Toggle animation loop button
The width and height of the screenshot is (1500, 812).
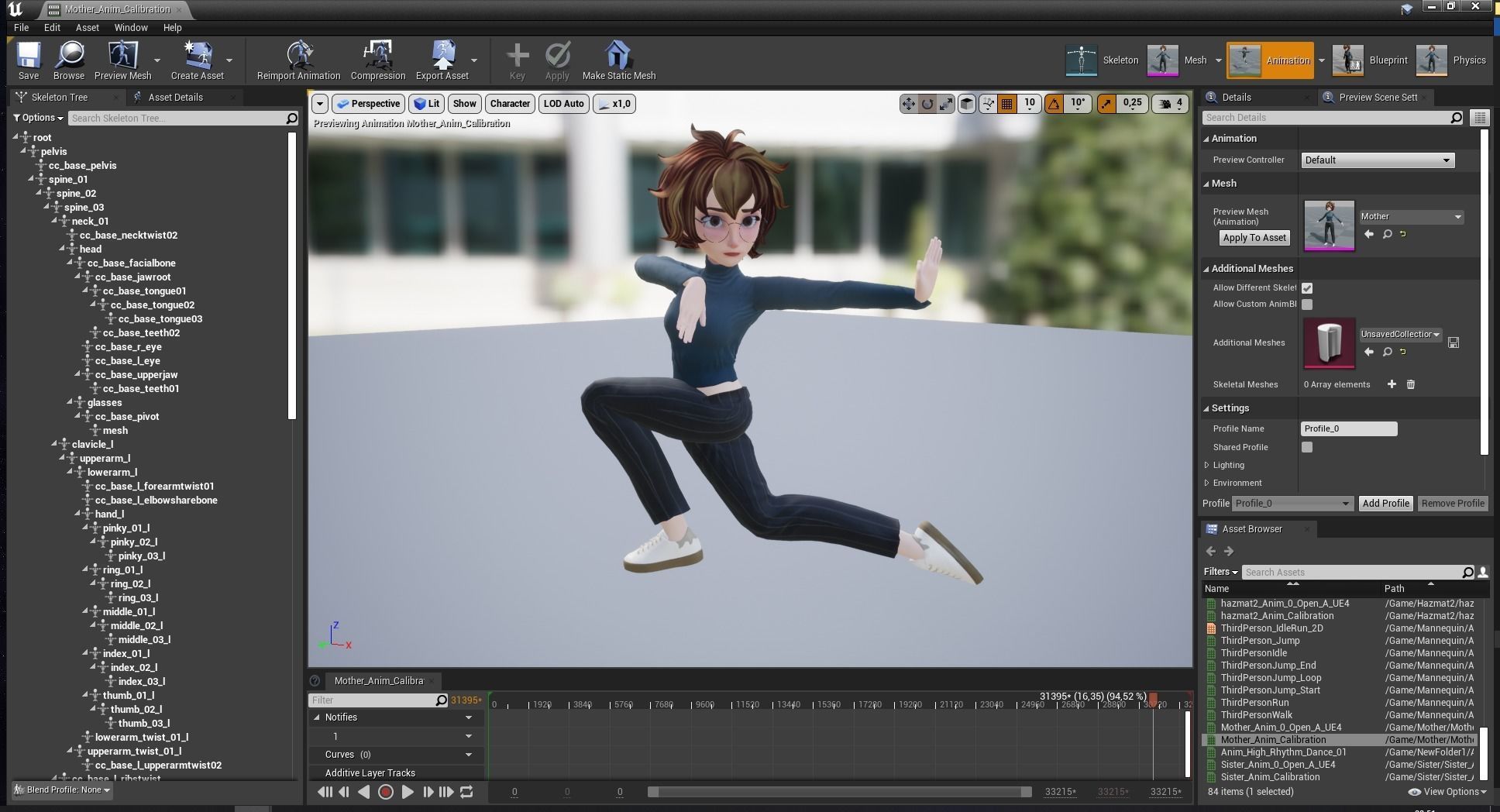click(466, 792)
